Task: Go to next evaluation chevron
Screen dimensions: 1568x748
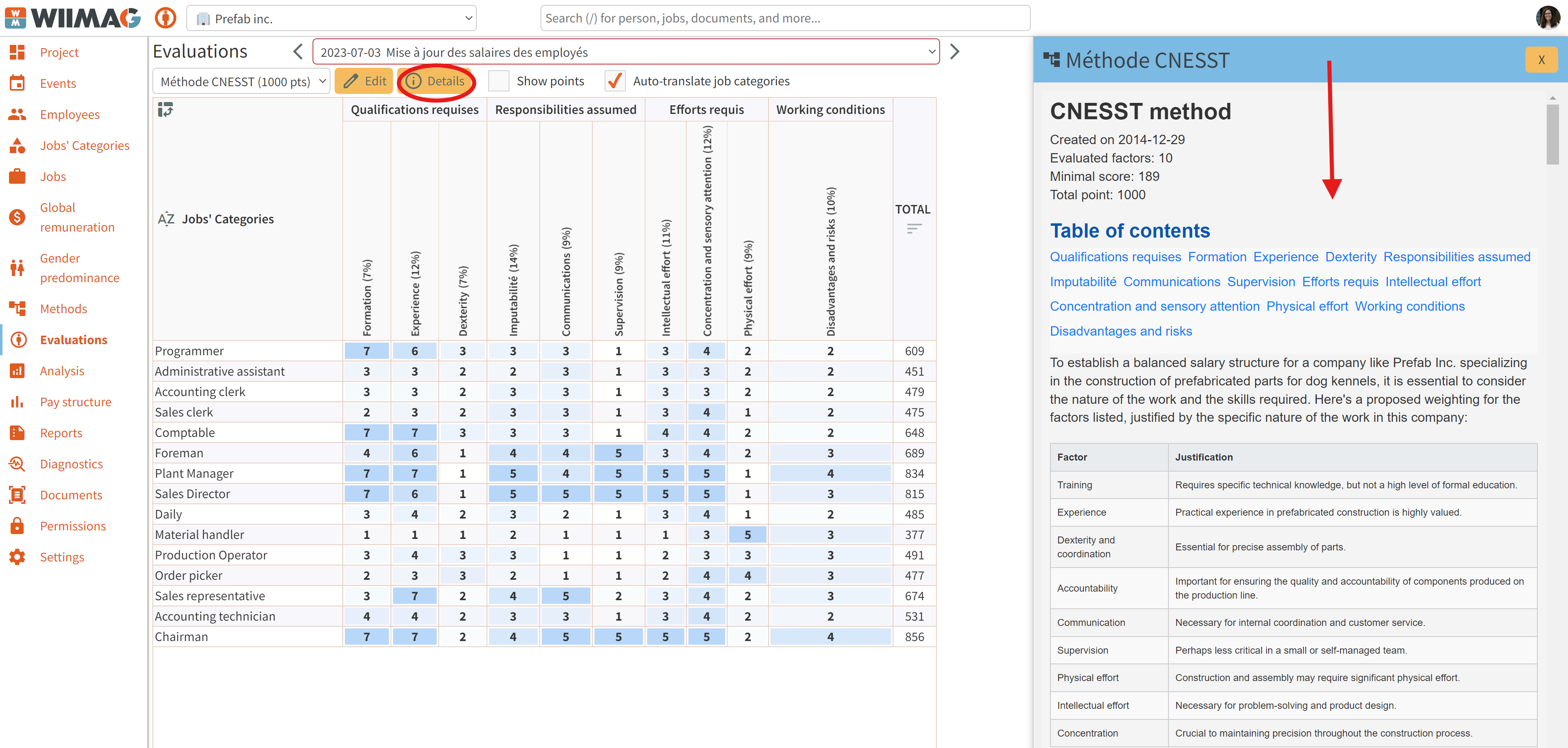Action: pyautogui.click(x=954, y=52)
